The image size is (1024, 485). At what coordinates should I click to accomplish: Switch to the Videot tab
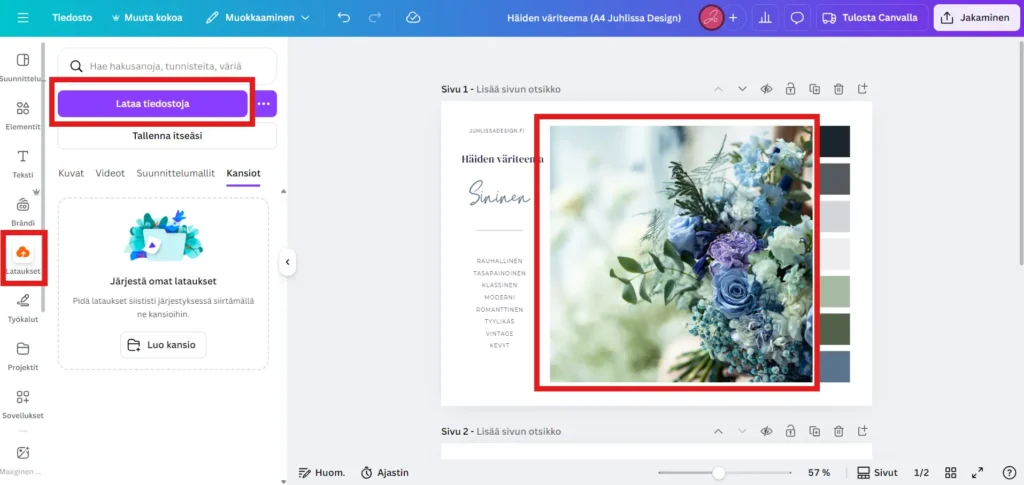[110, 173]
